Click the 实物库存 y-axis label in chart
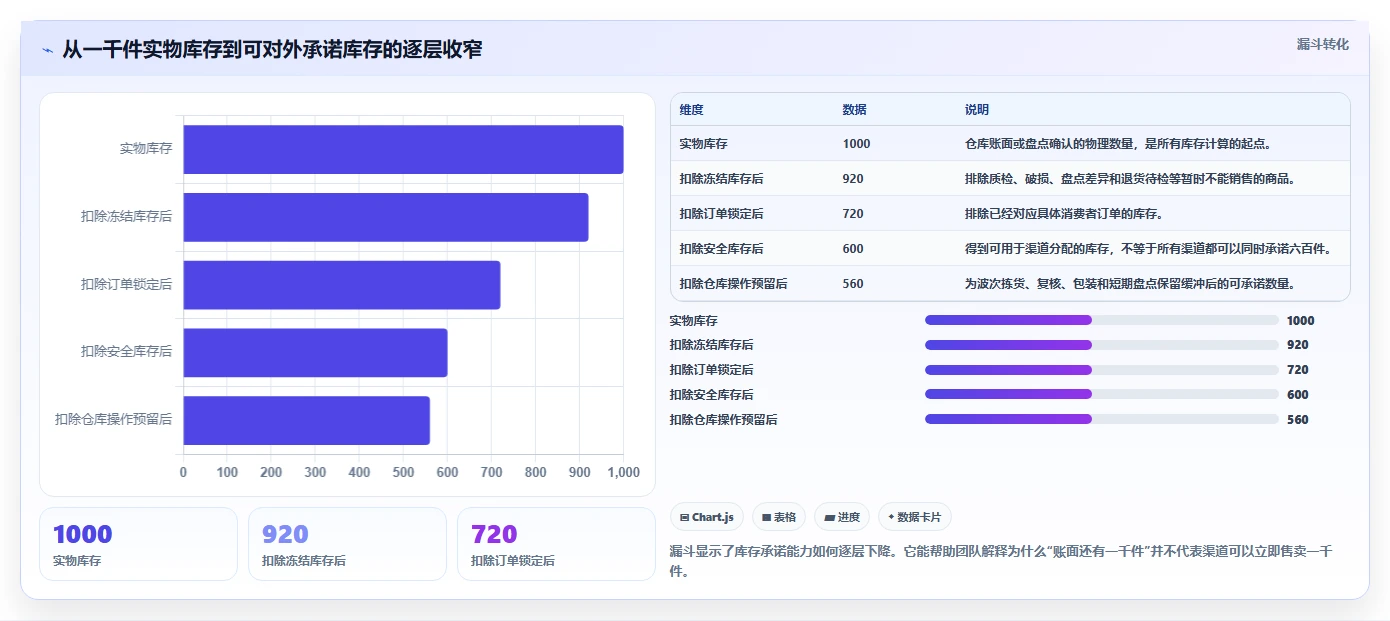The image size is (1390, 621). coord(146,149)
